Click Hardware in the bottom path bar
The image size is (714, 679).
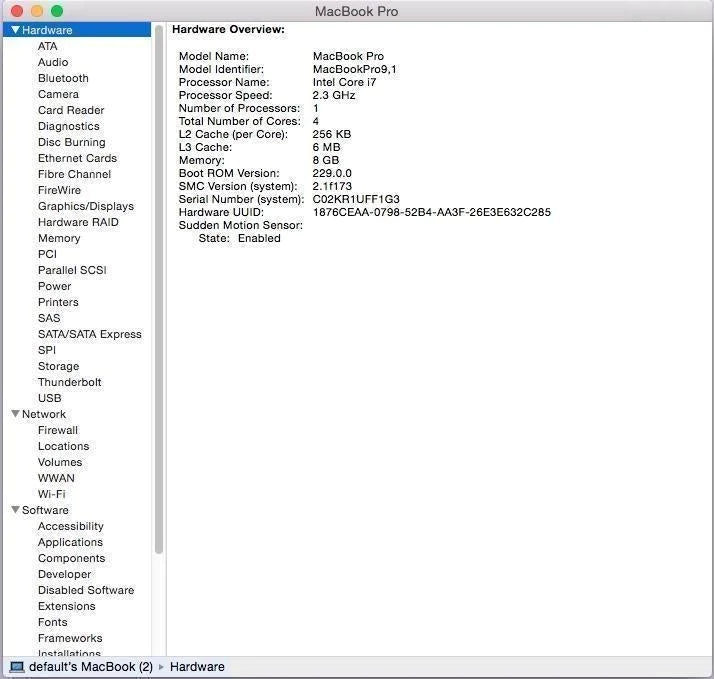[x=197, y=667]
